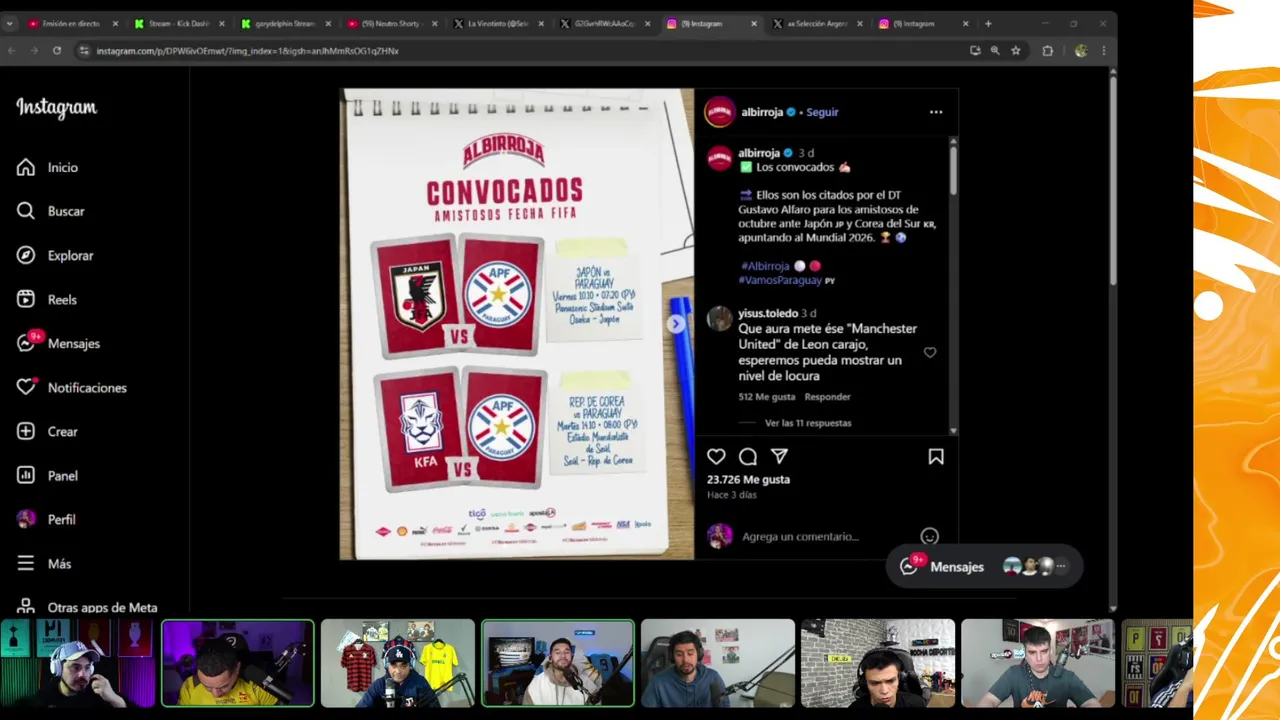Click the Convocados post image

(516, 324)
